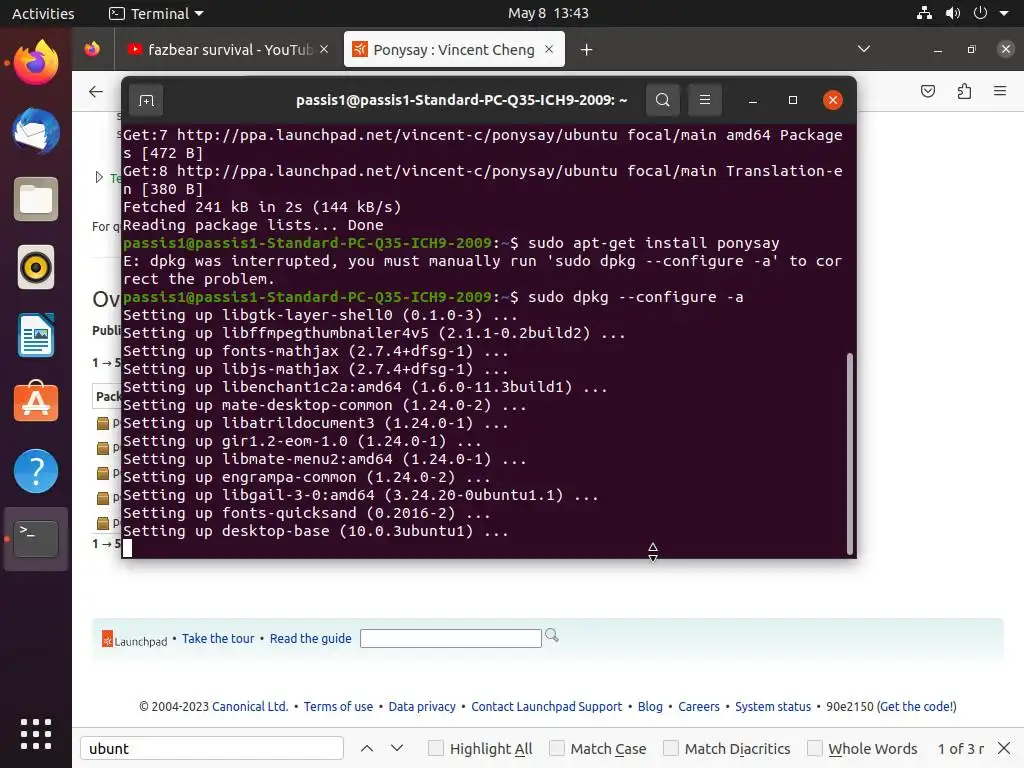Open the Blog footer link
Viewport: 1024px width, 768px height.
click(x=650, y=706)
